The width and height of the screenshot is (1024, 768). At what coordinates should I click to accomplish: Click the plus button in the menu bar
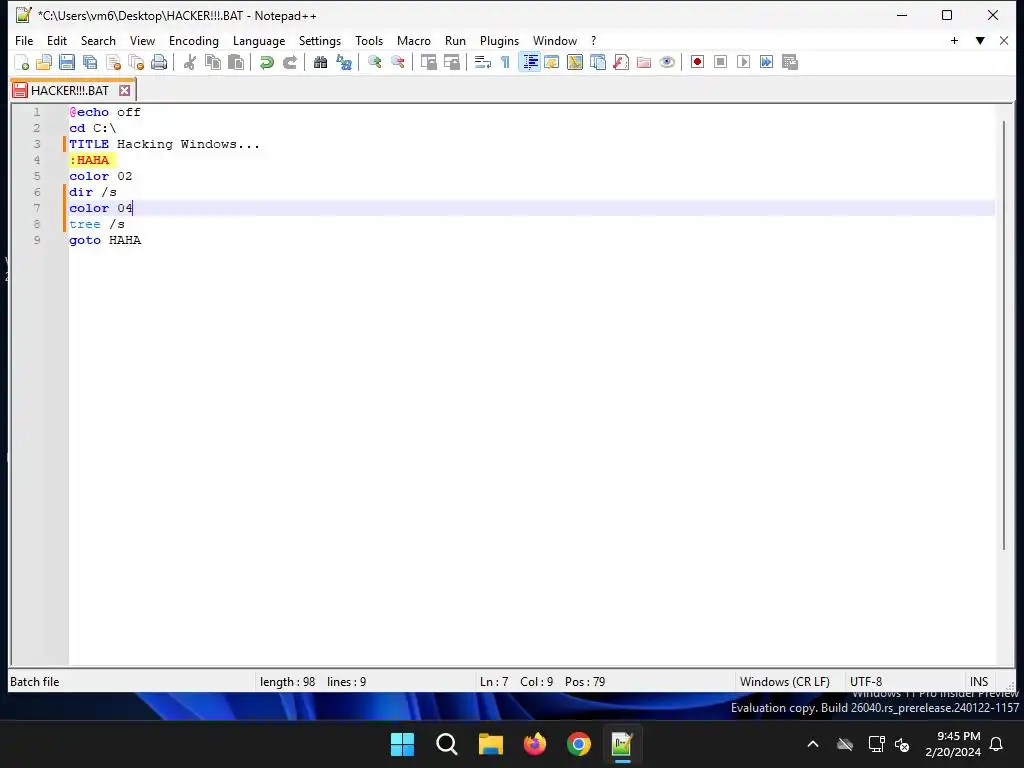click(954, 40)
